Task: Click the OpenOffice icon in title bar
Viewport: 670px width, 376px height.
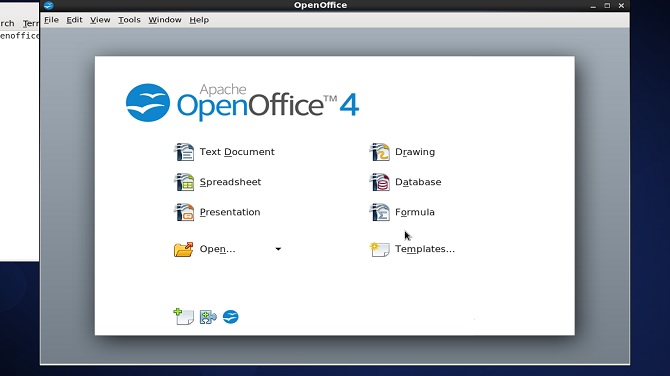Action: [49, 5]
